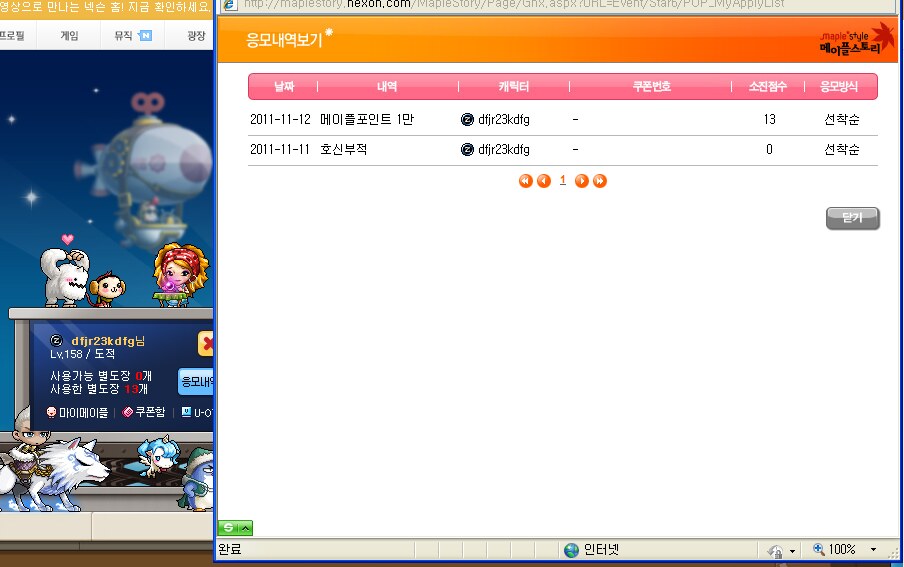Click the 인터넷 zone globe icon

pyautogui.click(x=571, y=550)
